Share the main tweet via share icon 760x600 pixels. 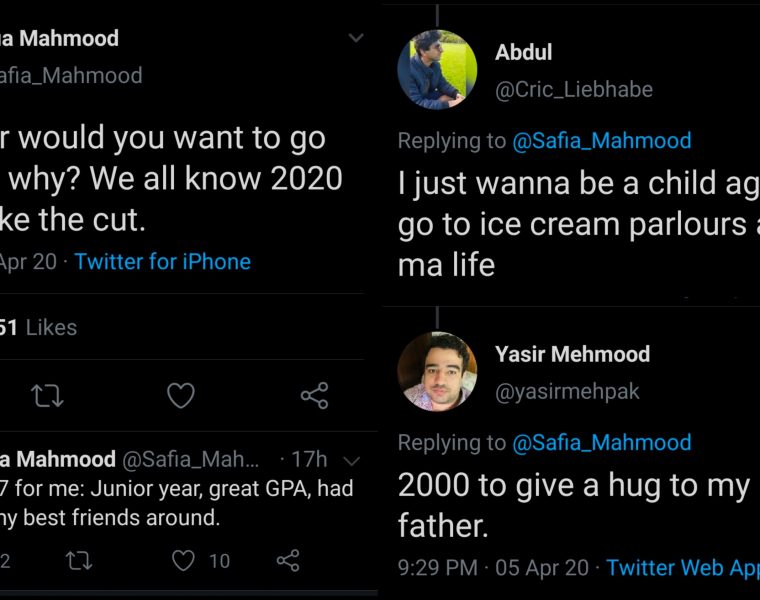314,397
